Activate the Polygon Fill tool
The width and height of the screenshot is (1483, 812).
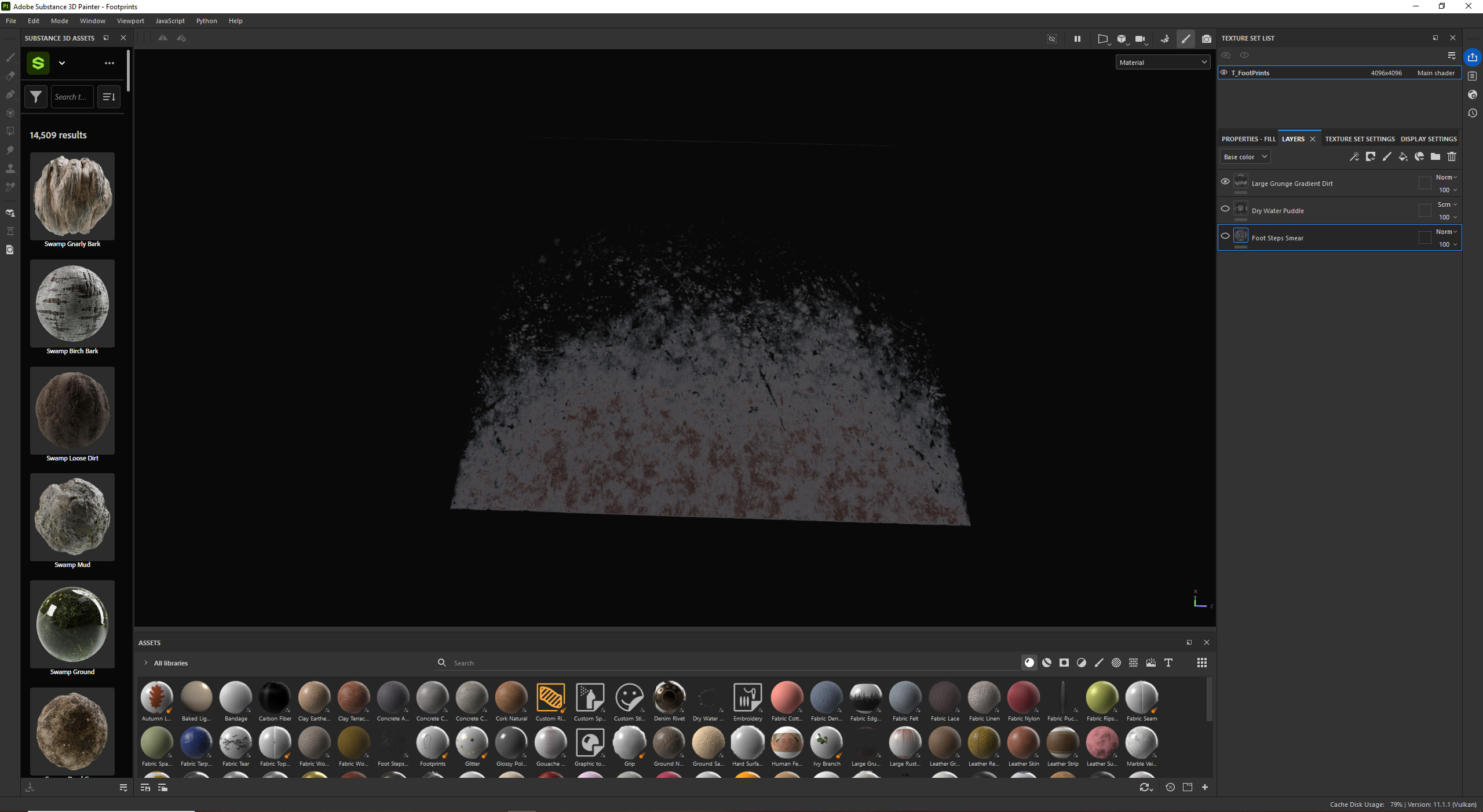click(10, 114)
